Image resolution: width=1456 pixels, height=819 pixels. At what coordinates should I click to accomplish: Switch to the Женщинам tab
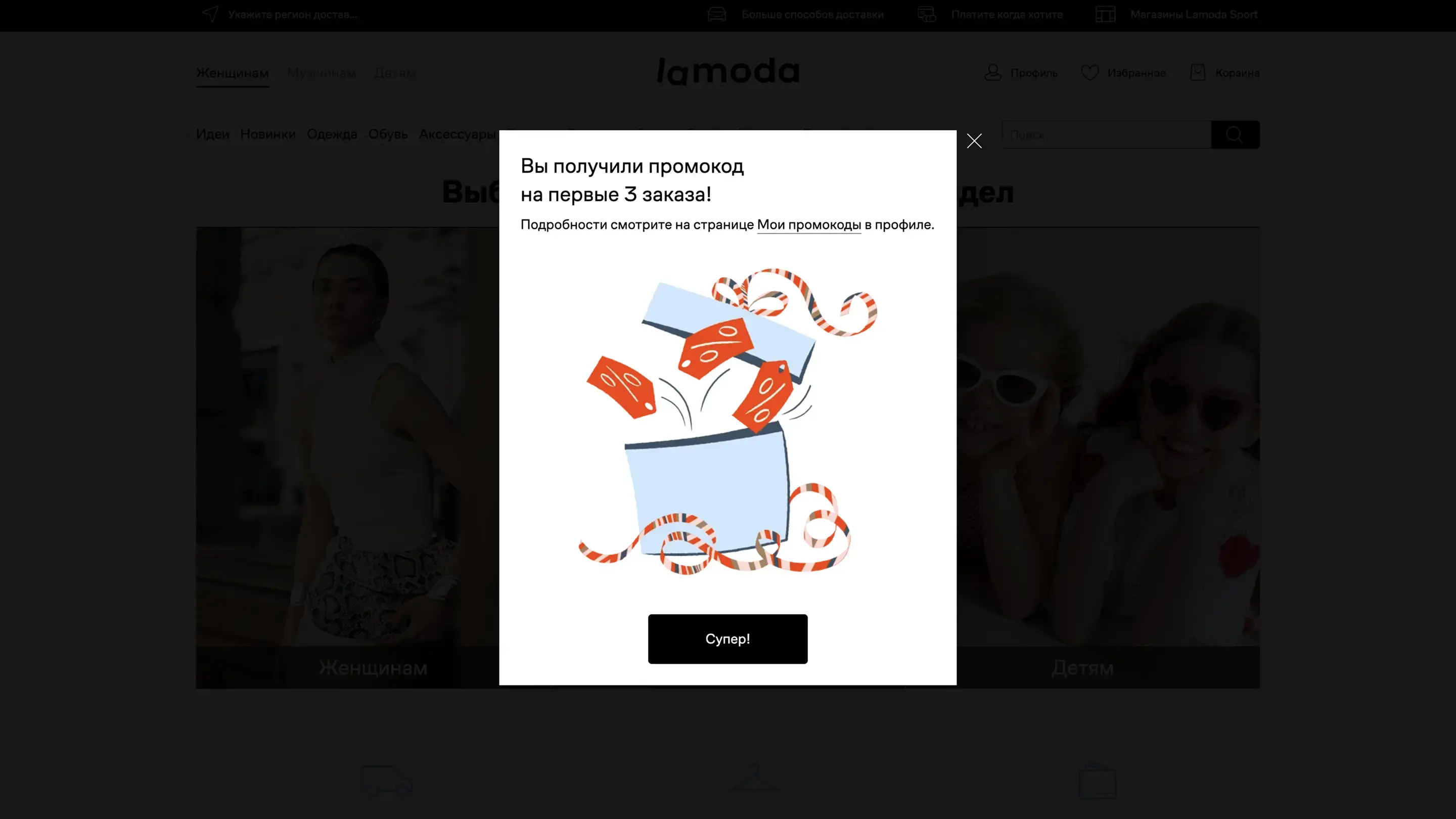click(233, 73)
